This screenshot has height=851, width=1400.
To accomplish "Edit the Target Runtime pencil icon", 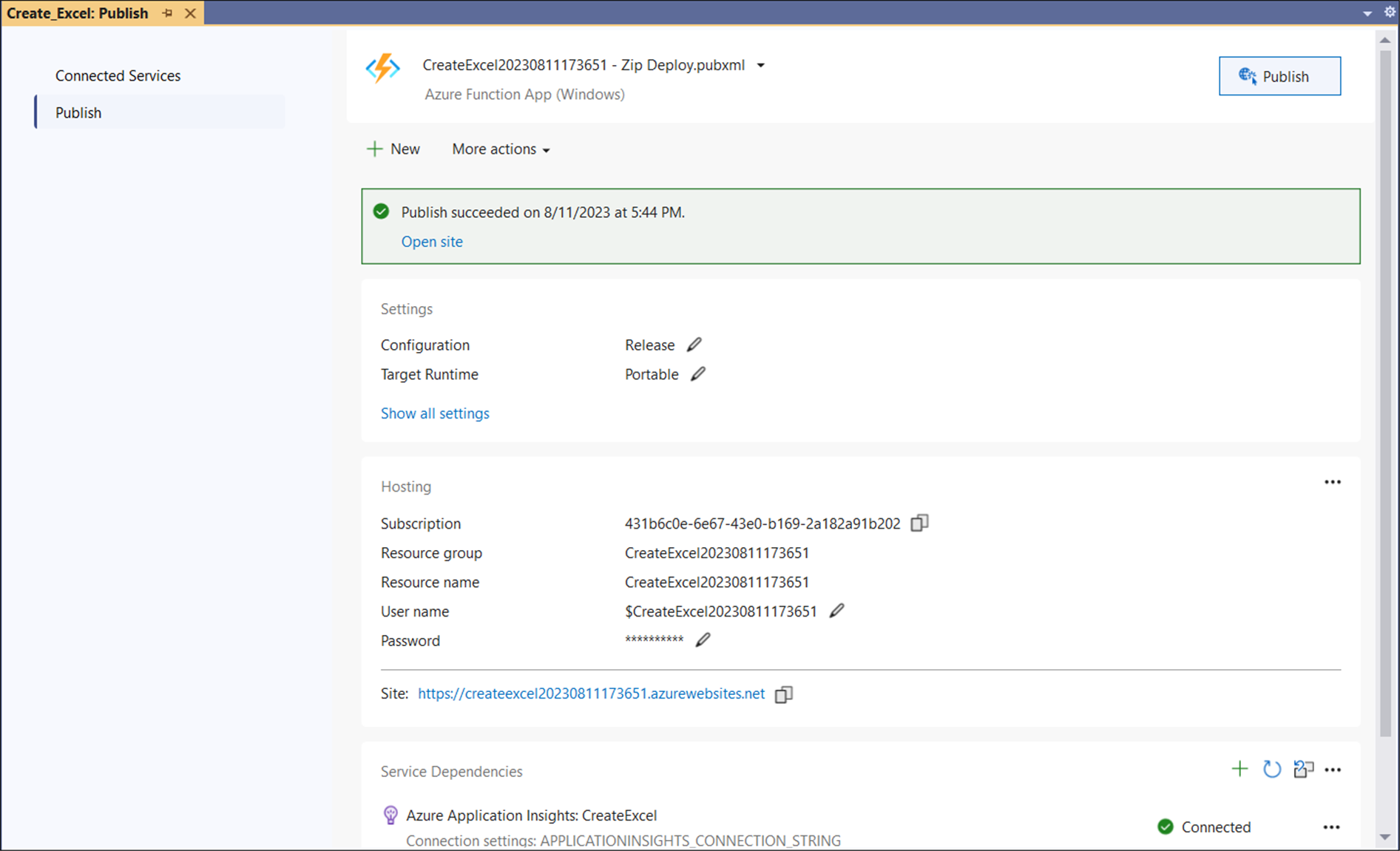I will 697,374.
